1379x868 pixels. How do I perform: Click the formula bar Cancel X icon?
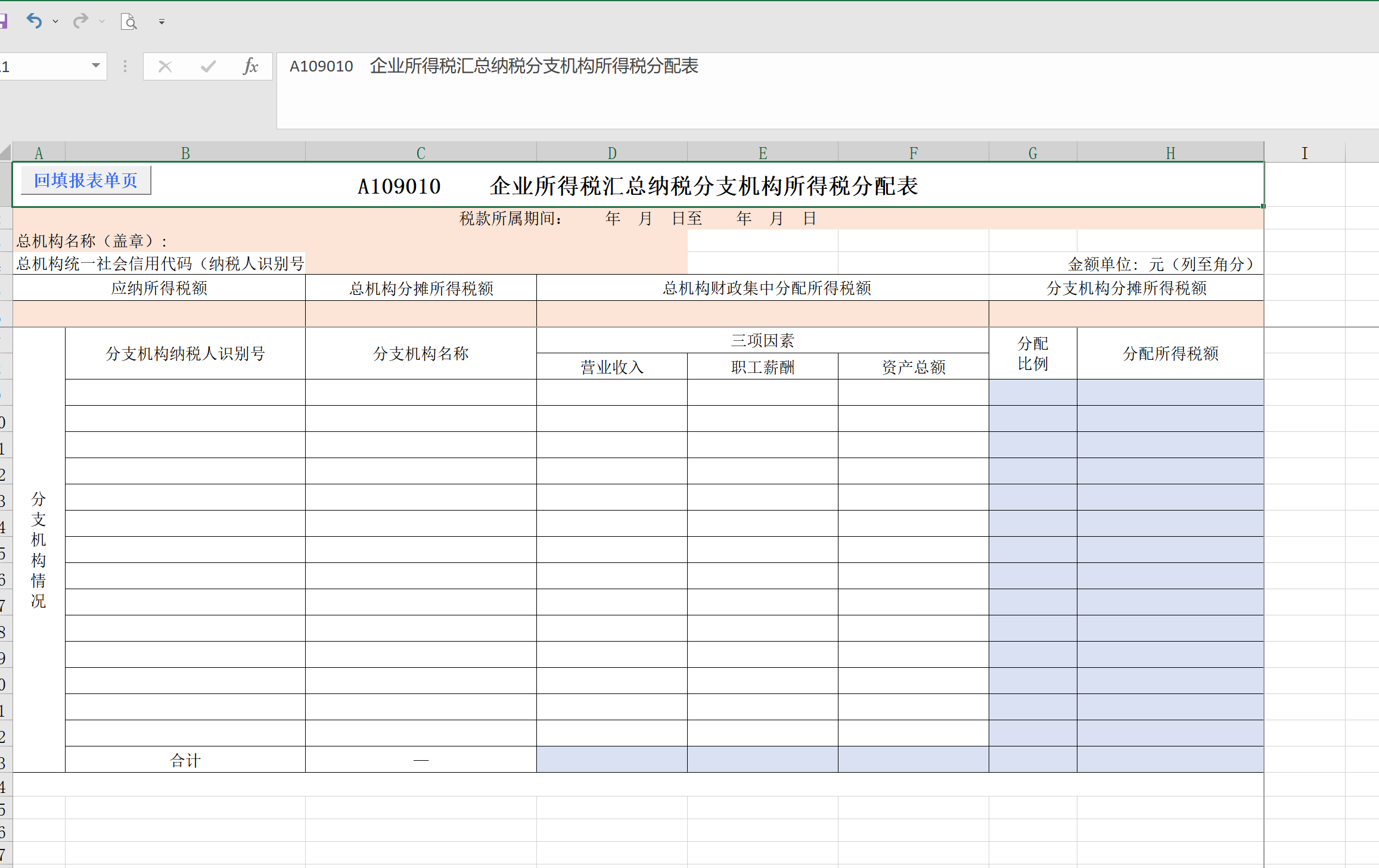[x=165, y=66]
